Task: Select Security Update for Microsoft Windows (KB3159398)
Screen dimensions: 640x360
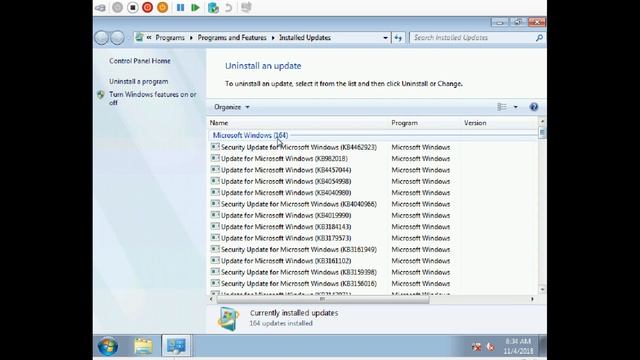Action: coord(298,273)
